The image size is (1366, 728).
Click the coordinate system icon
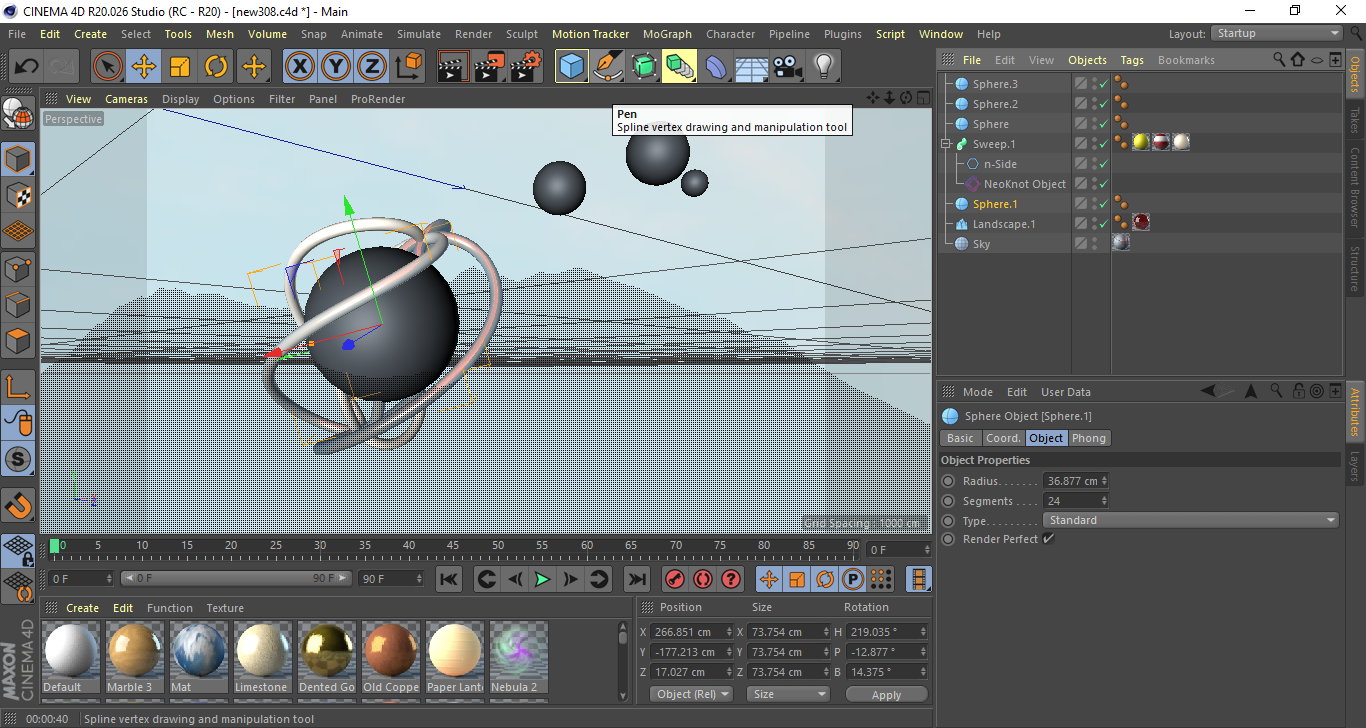[x=409, y=67]
